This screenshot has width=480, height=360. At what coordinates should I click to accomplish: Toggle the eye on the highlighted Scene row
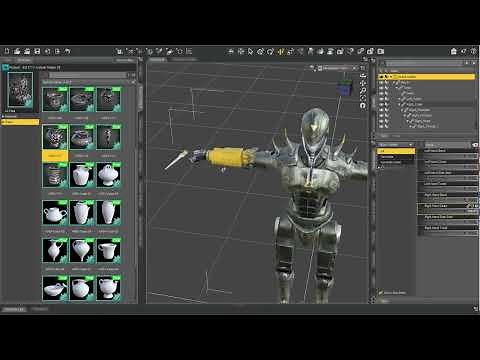(381, 77)
